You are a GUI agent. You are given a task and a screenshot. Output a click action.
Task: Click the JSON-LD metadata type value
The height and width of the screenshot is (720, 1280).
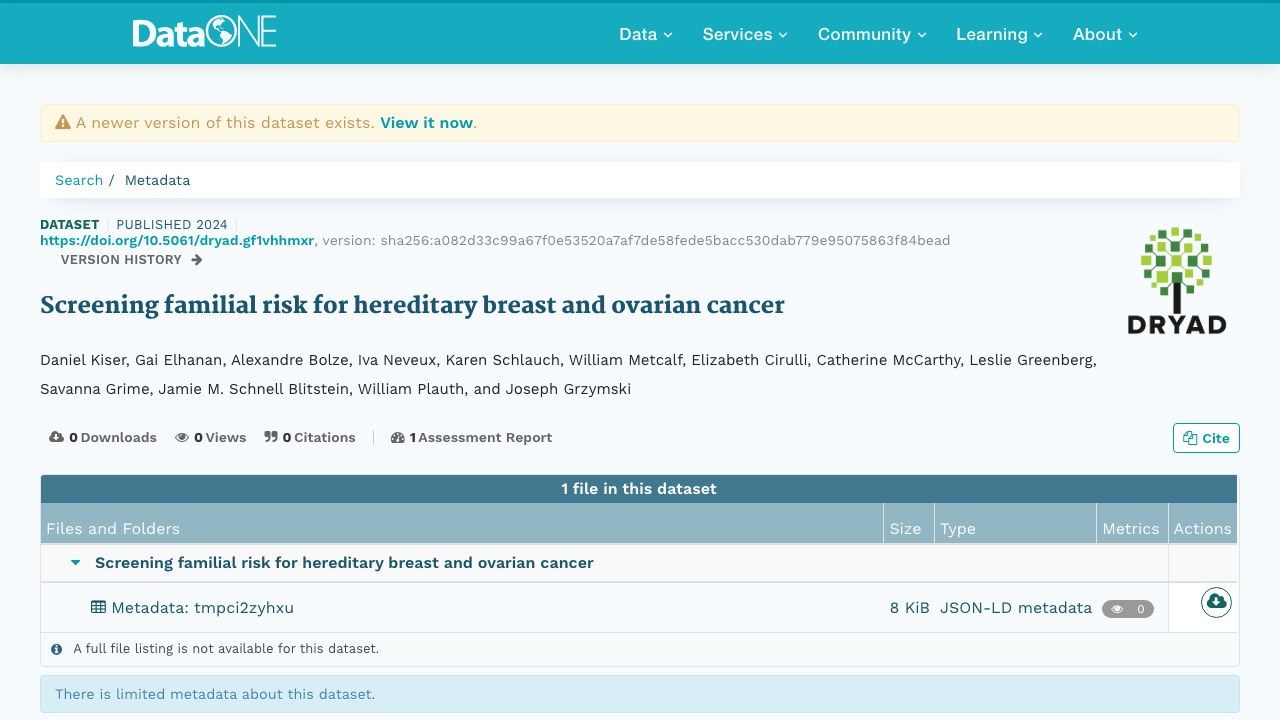point(1016,607)
